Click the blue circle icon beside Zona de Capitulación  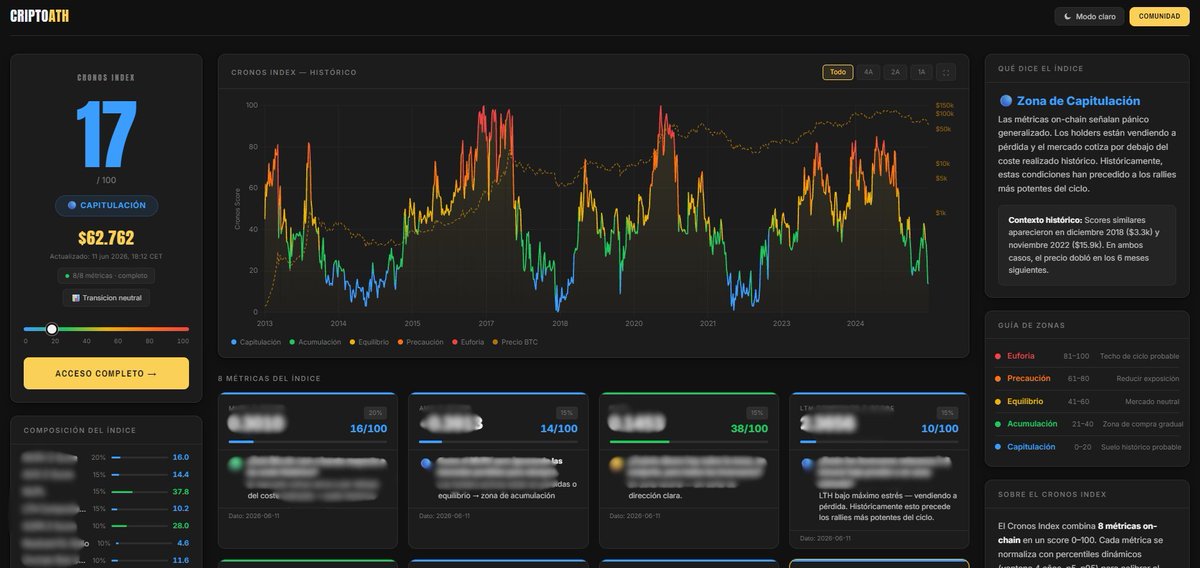(x=1005, y=101)
